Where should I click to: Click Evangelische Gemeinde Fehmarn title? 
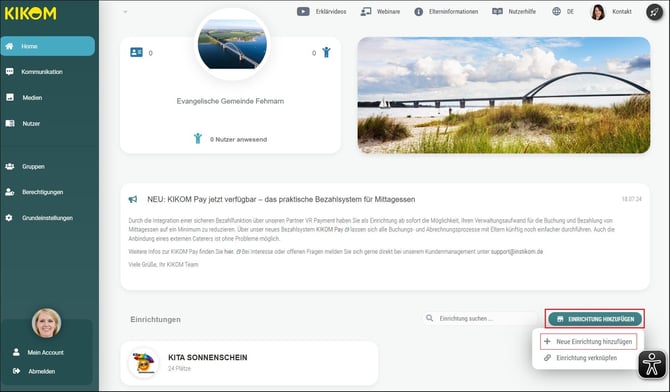(x=230, y=101)
